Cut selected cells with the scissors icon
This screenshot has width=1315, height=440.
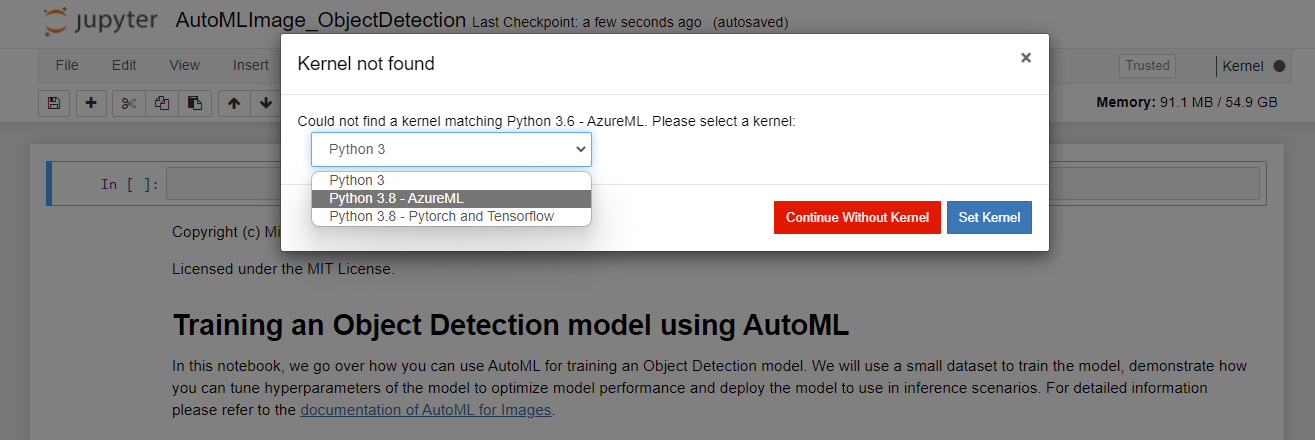tap(129, 102)
